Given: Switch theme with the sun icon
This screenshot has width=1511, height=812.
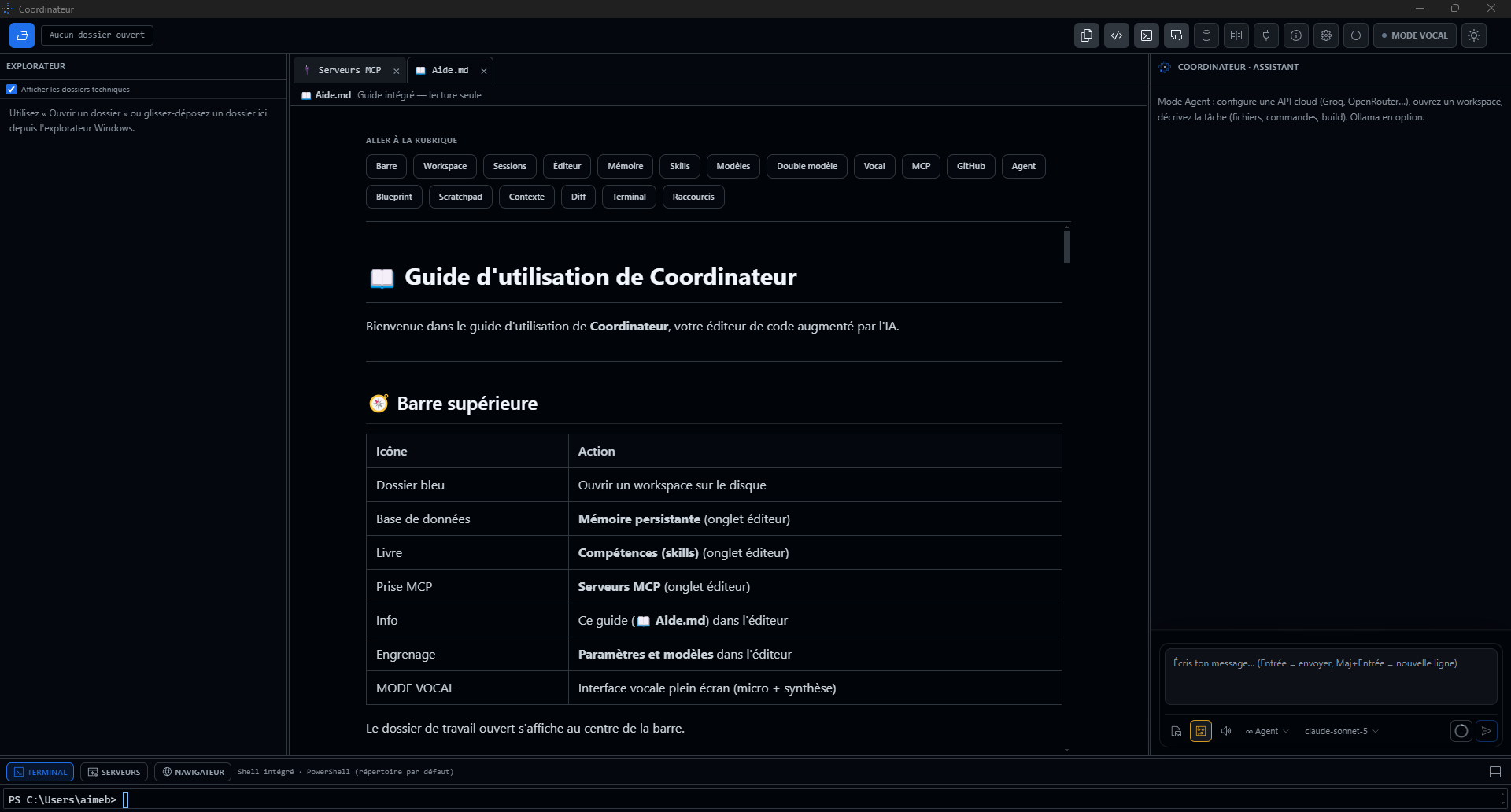Looking at the screenshot, I should (1474, 35).
